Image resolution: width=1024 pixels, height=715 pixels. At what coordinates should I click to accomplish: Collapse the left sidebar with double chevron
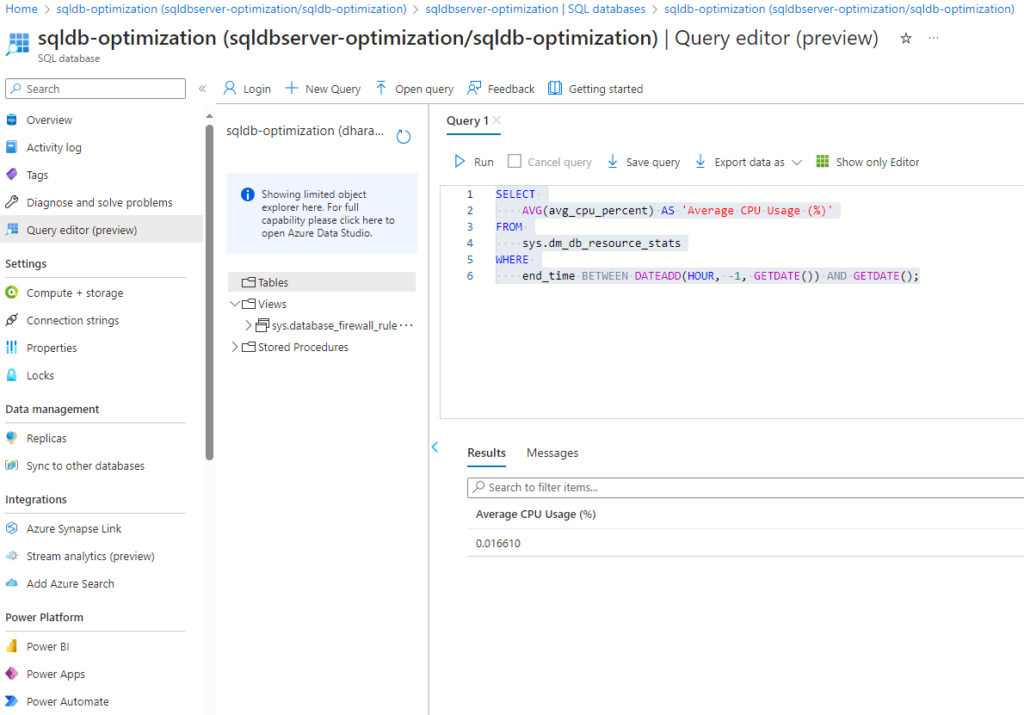point(202,89)
